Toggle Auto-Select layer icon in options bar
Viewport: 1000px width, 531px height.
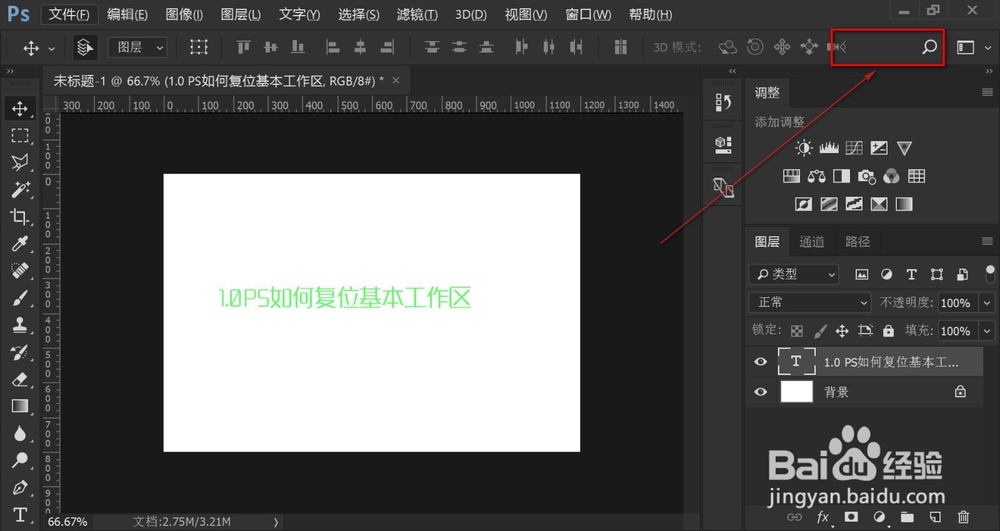tap(84, 47)
